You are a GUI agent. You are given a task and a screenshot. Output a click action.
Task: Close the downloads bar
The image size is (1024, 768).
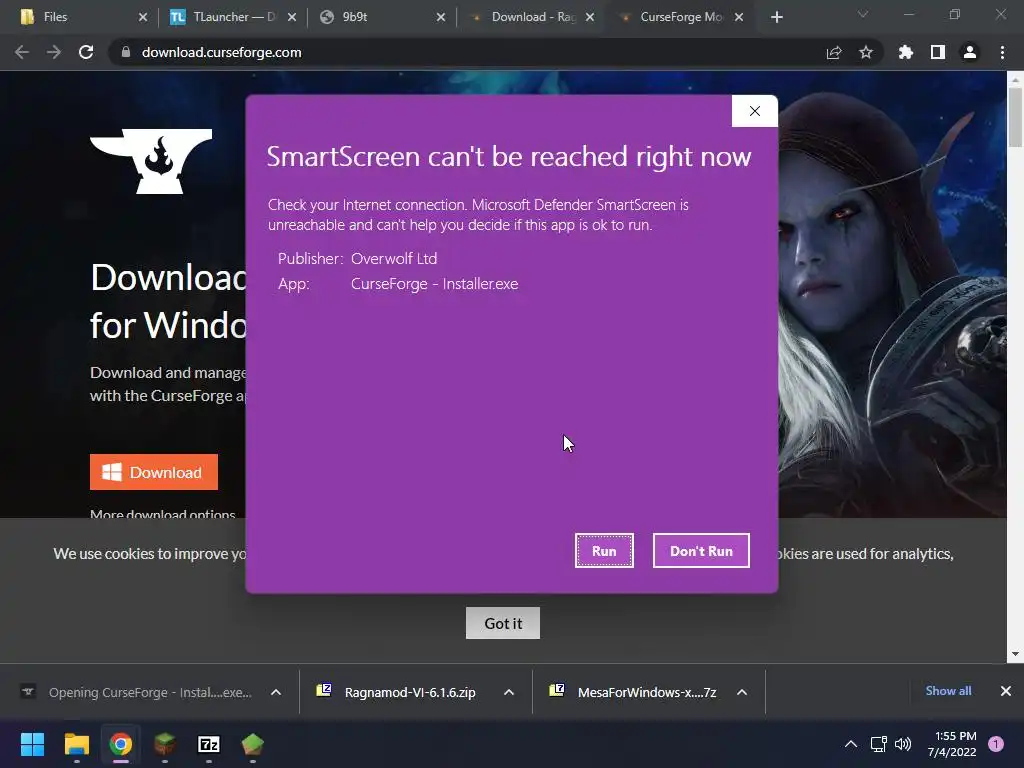tap(1006, 691)
